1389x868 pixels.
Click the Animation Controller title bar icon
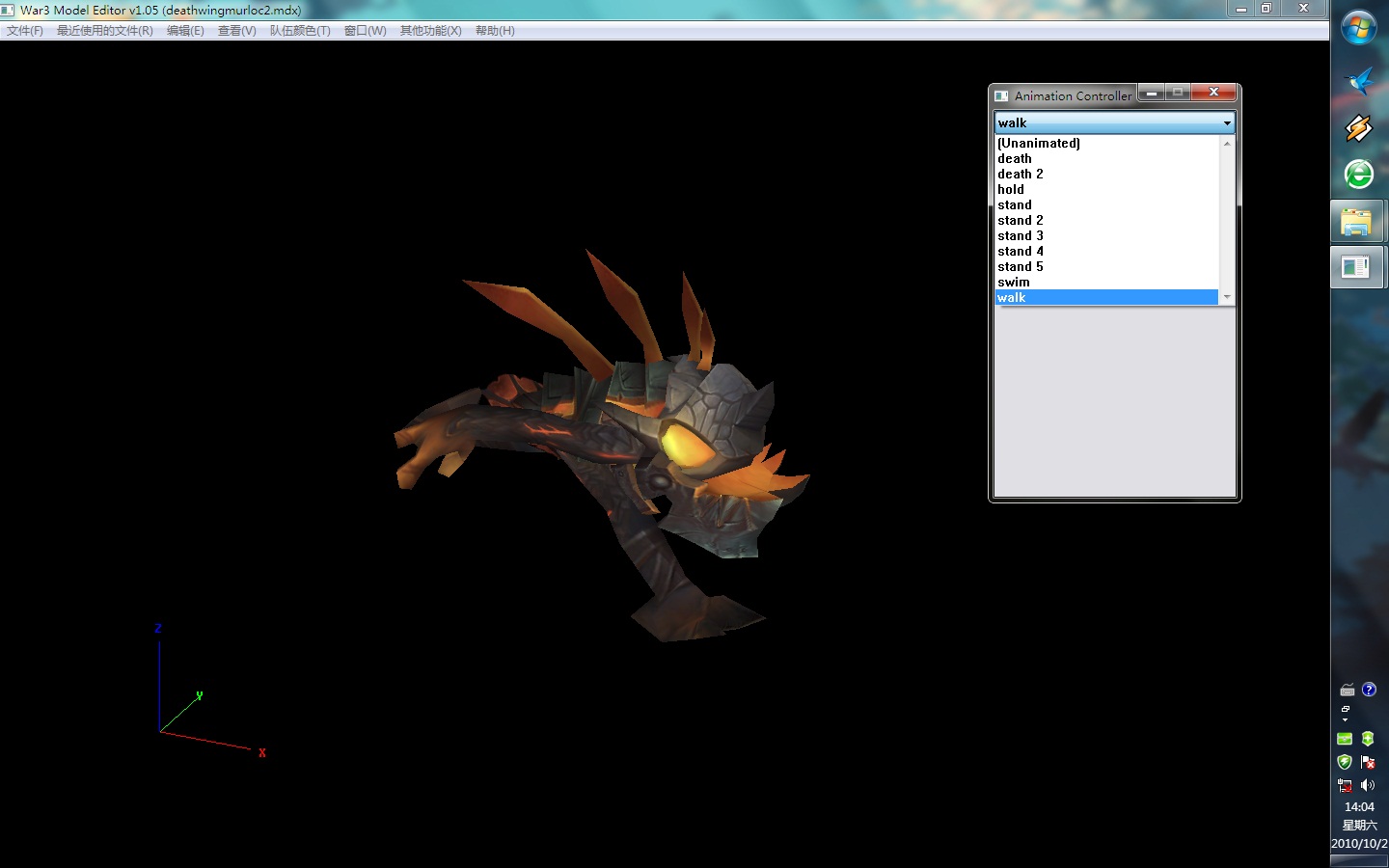pos(1001,96)
